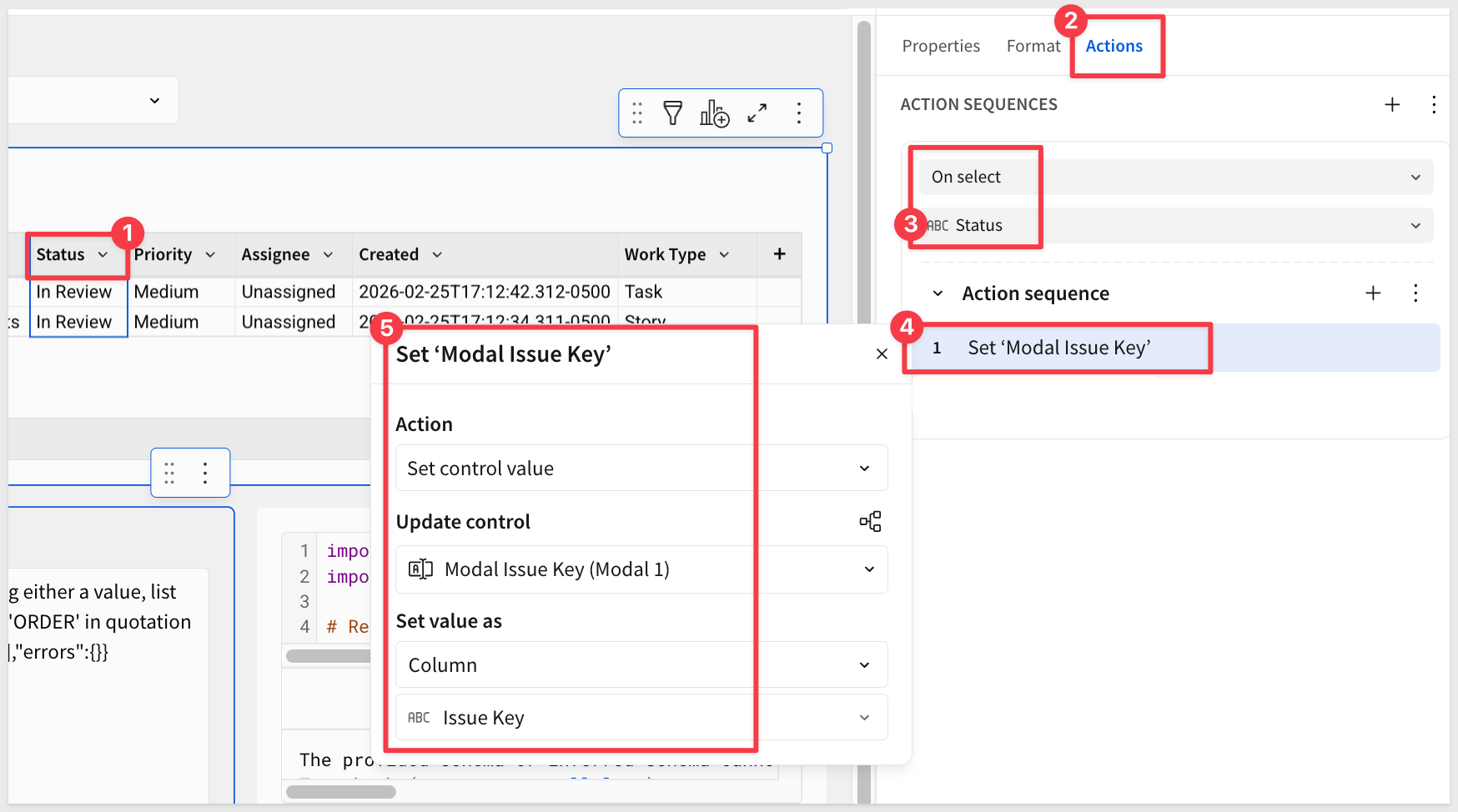Click the plus icon beside Action Sequences
This screenshot has height=812, width=1458.
click(x=1392, y=104)
